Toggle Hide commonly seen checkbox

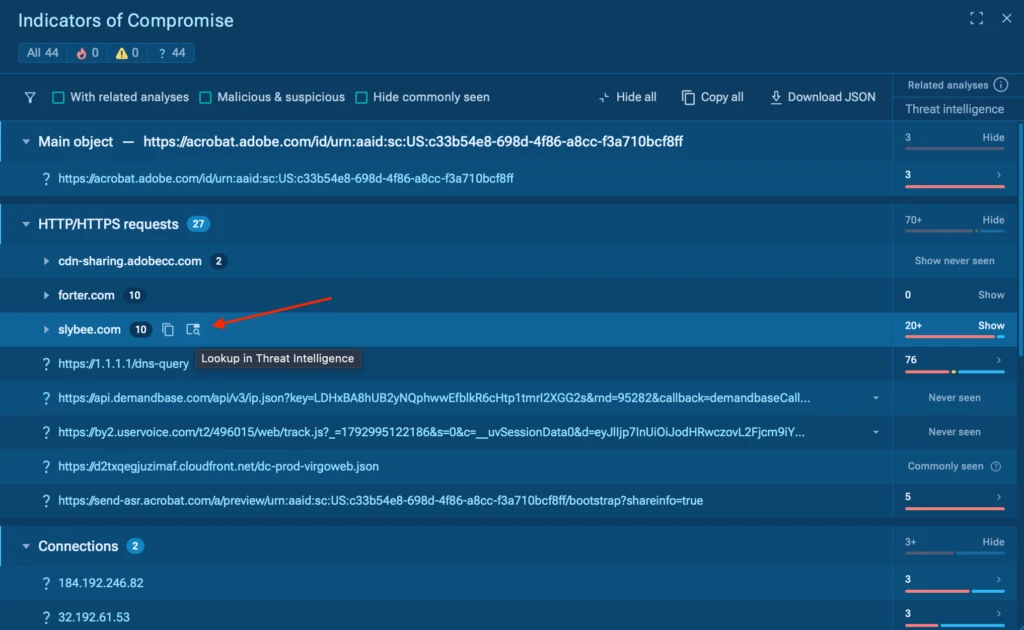pyautogui.click(x=361, y=97)
